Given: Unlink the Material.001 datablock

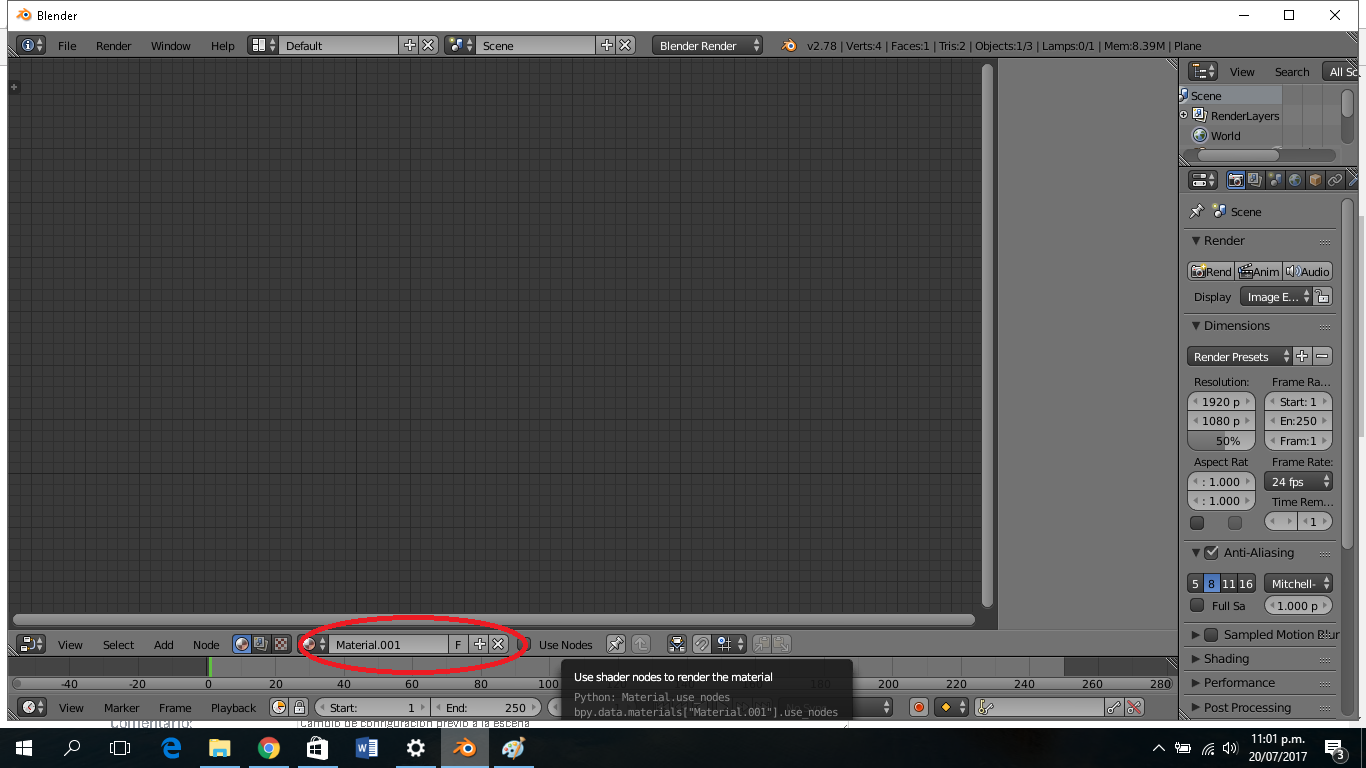Looking at the screenshot, I should click(x=498, y=645).
